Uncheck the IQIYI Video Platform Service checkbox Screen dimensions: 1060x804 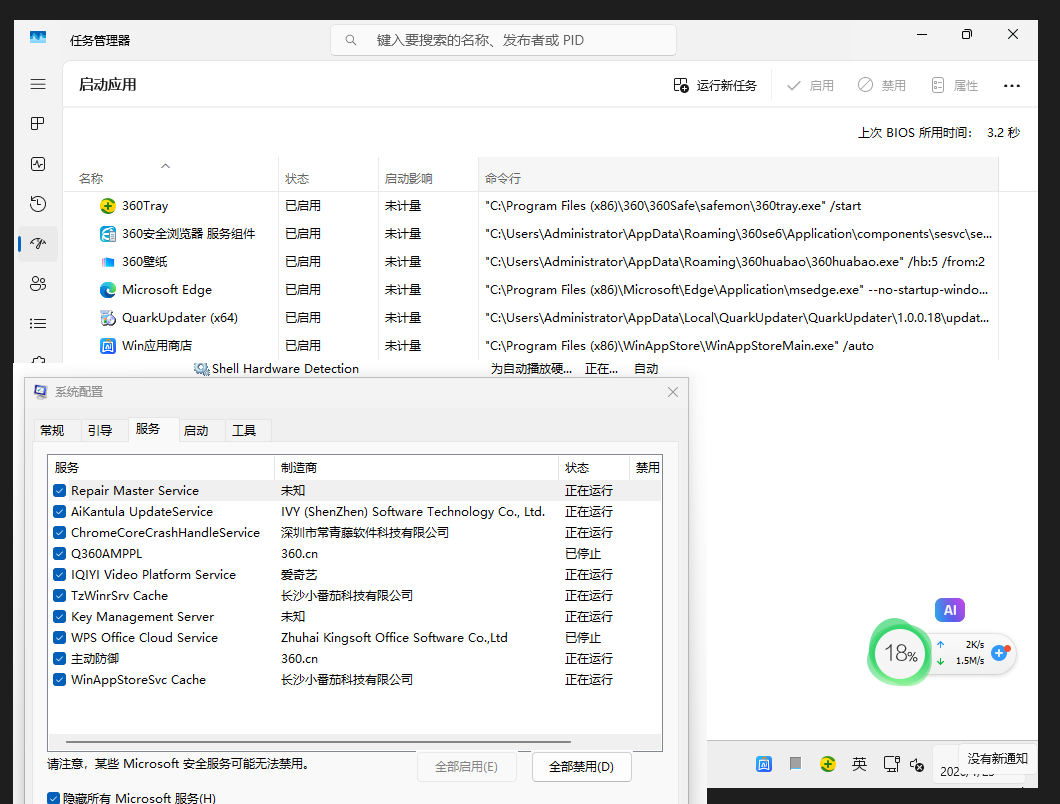(60, 575)
